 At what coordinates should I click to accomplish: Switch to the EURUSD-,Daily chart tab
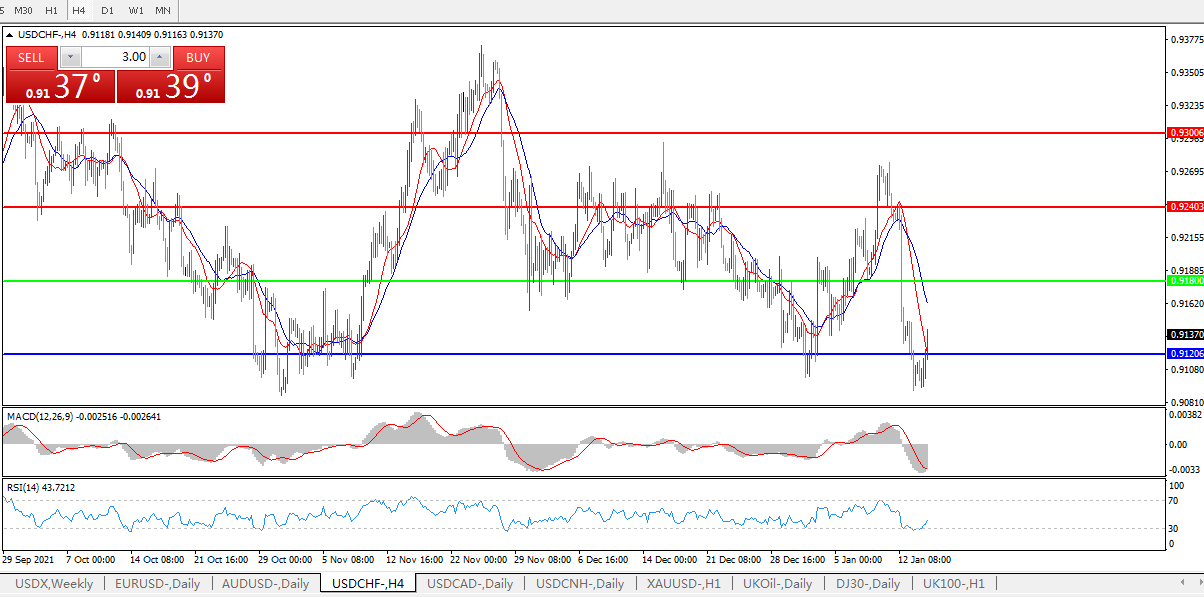157,584
